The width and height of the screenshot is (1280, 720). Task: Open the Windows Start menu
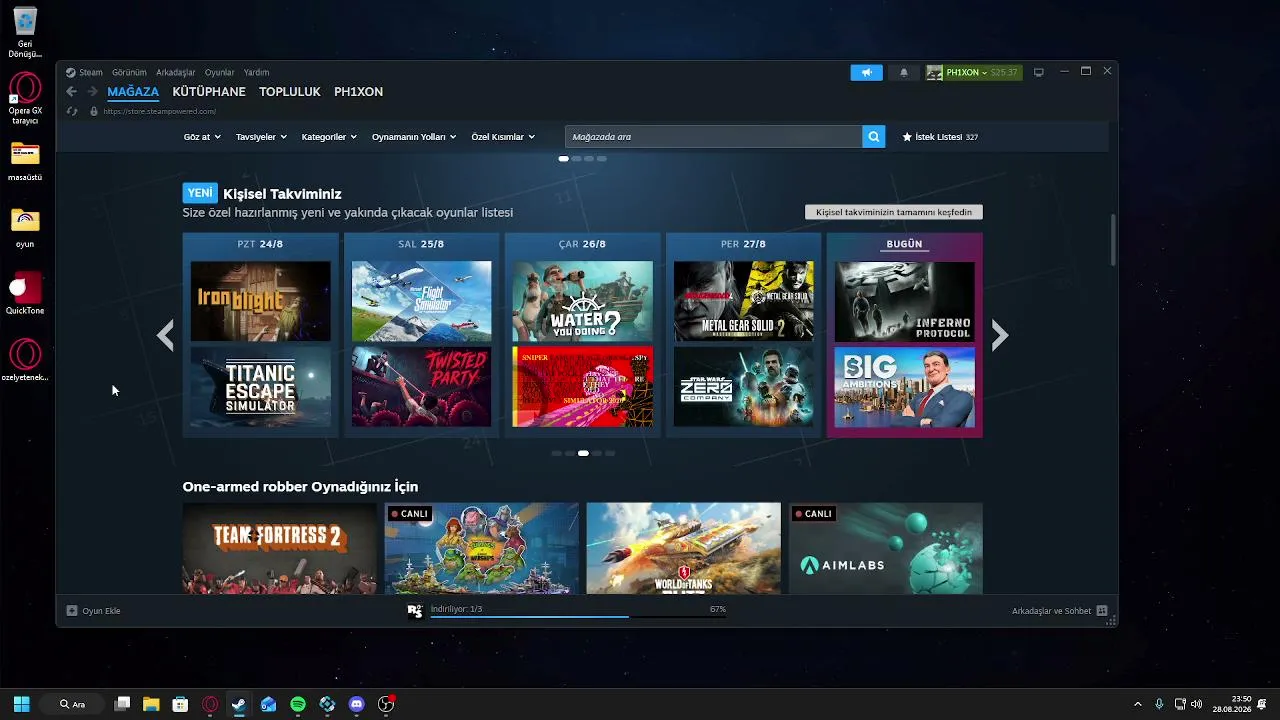pos(21,704)
